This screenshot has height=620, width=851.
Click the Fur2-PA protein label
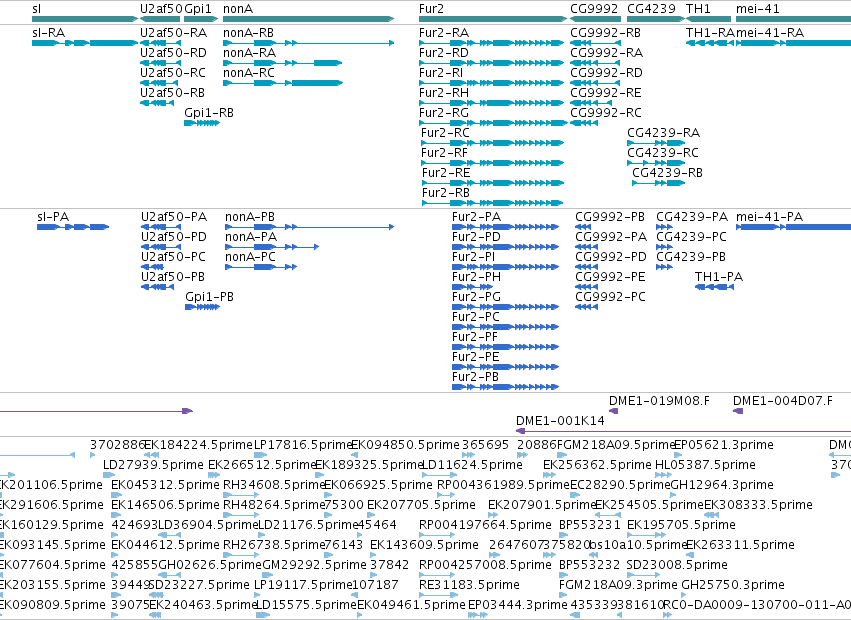[x=476, y=217]
